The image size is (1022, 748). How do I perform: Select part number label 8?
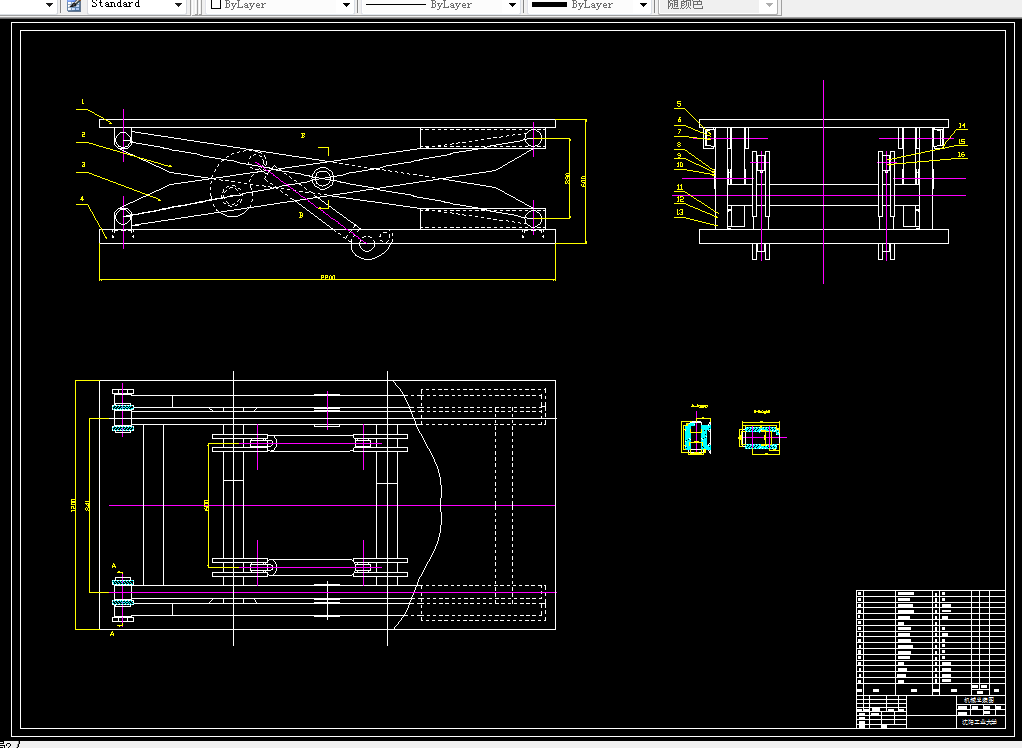[x=679, y=145]
